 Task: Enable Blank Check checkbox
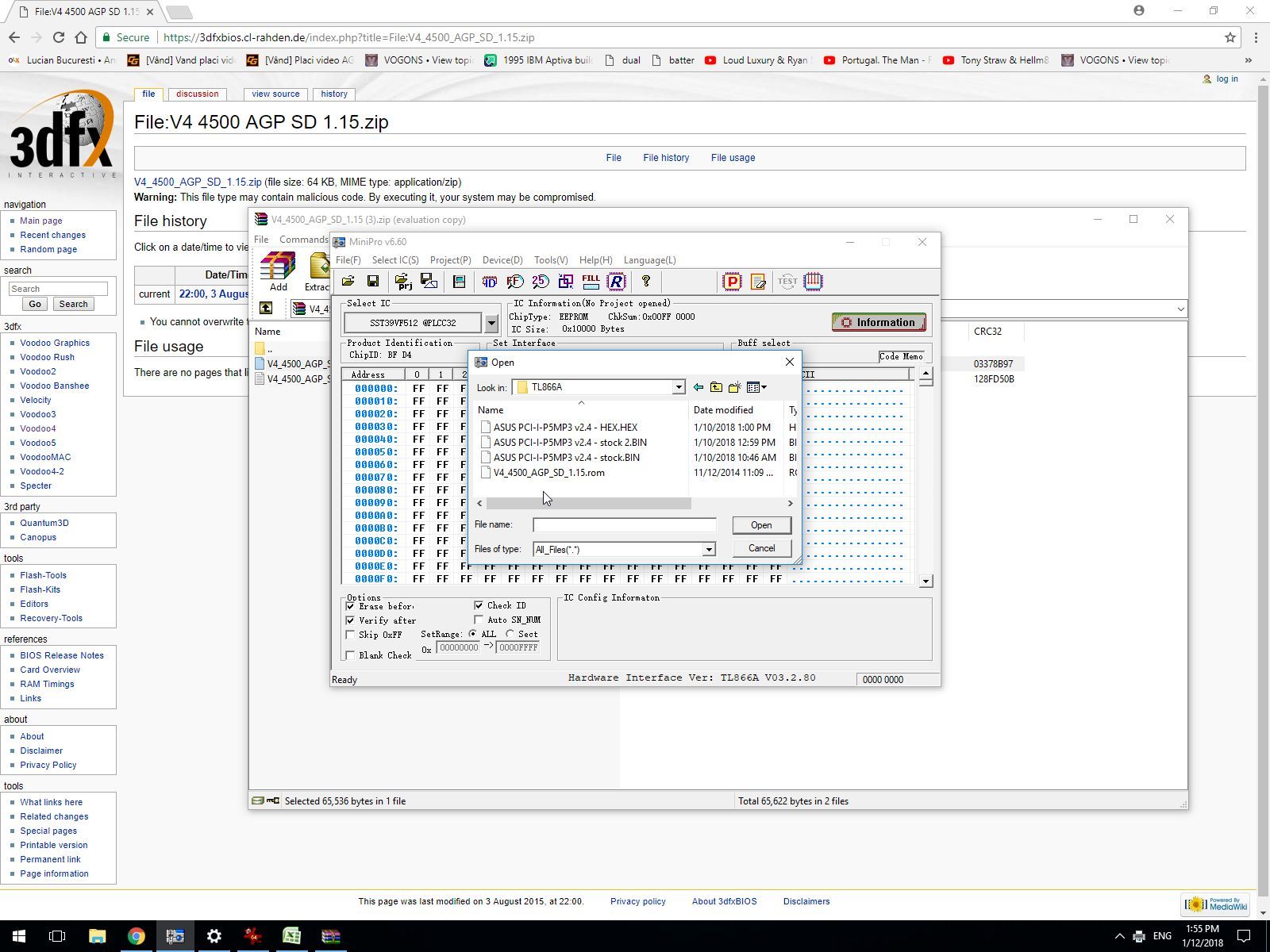click(350, 655)
